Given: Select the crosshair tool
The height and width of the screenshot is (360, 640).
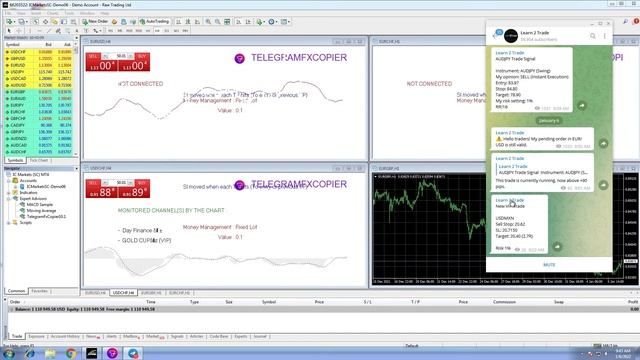Looking at the screenshot, I should (x=19, y=31).
